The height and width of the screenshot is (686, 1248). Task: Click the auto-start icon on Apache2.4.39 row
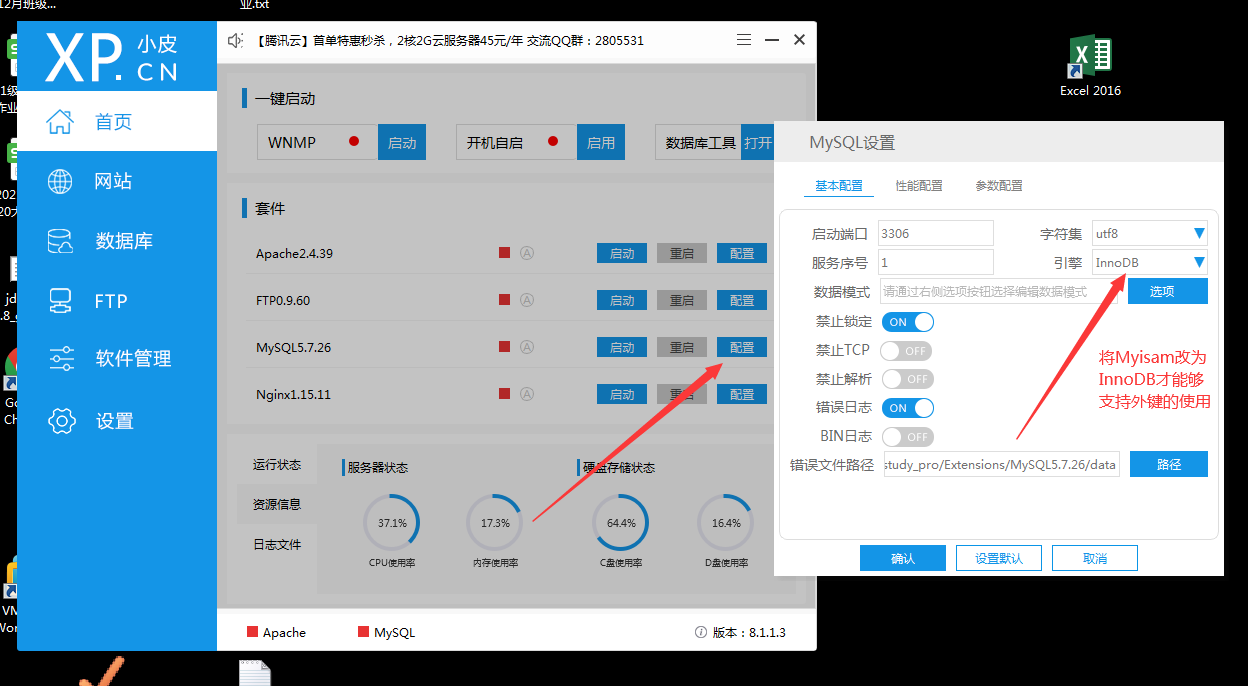click(x=527, y=253)
